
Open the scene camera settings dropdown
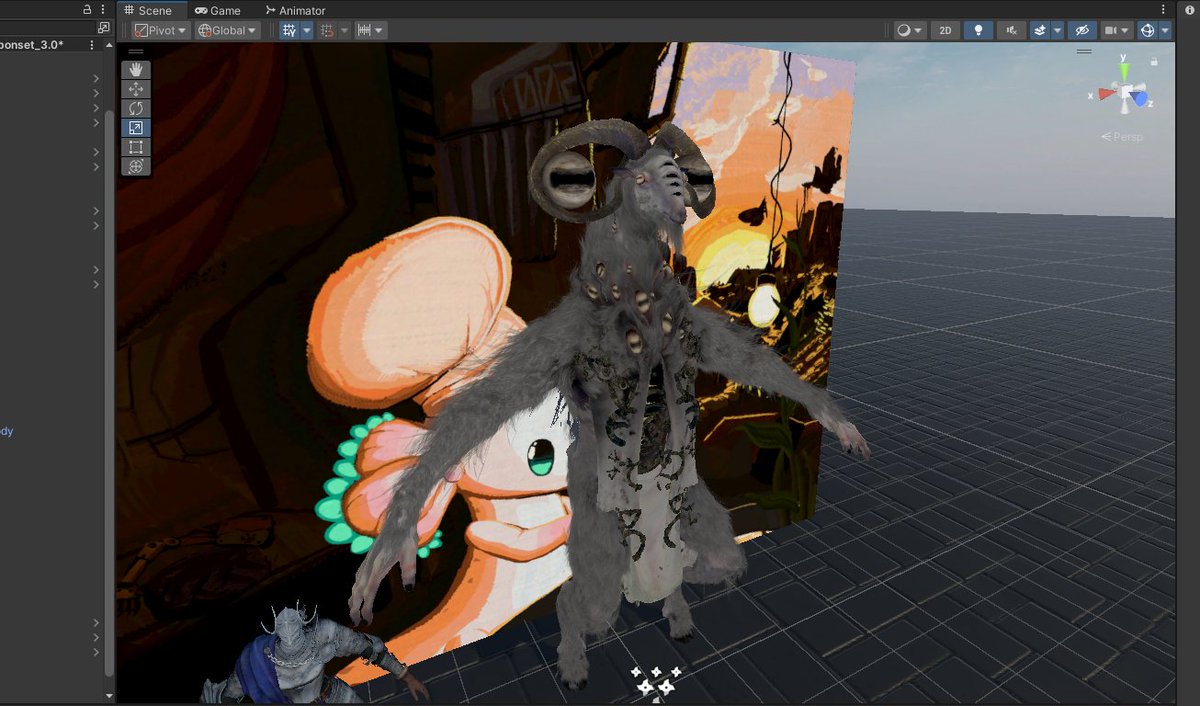pyautogui.click(x=1116, y=30)
